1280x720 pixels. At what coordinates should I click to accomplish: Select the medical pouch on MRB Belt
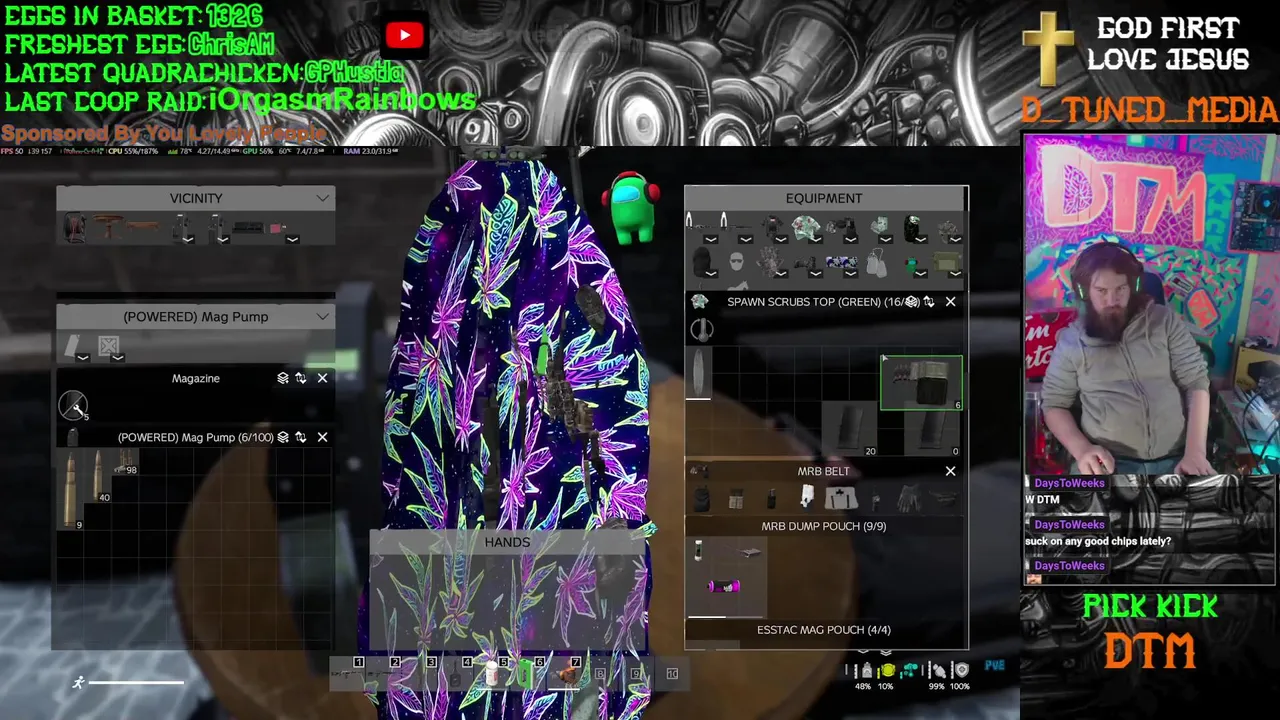tap(841, 498)
